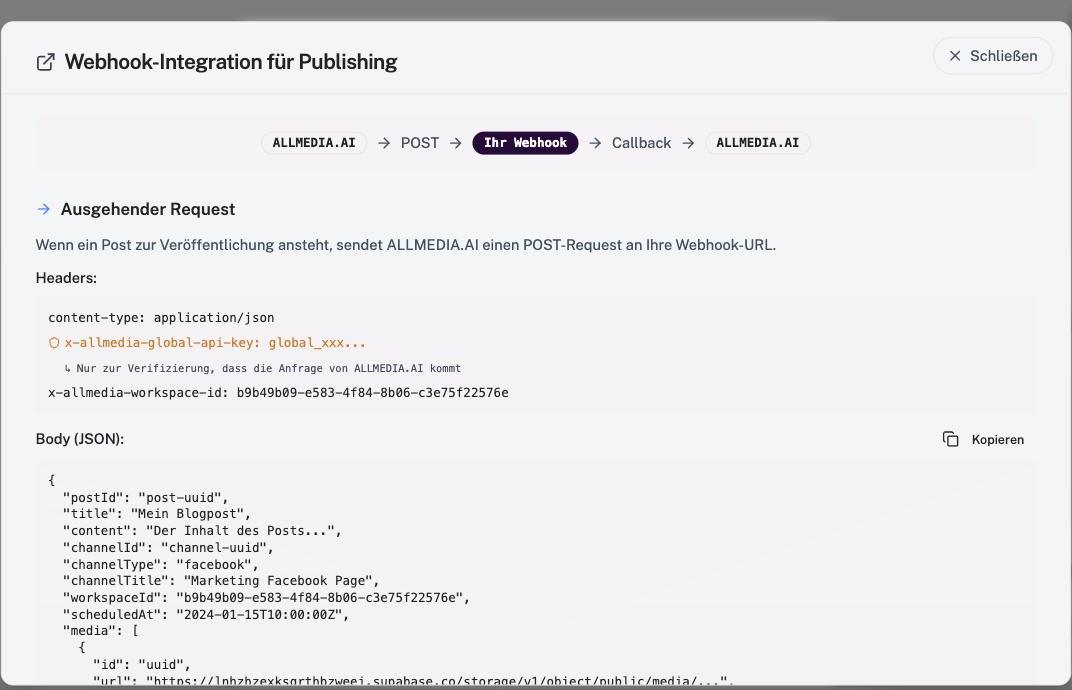Viewport: 1072px width, 690px height.
Task: Click the Callback label in flow diagram
Action: tap(641, 143)
